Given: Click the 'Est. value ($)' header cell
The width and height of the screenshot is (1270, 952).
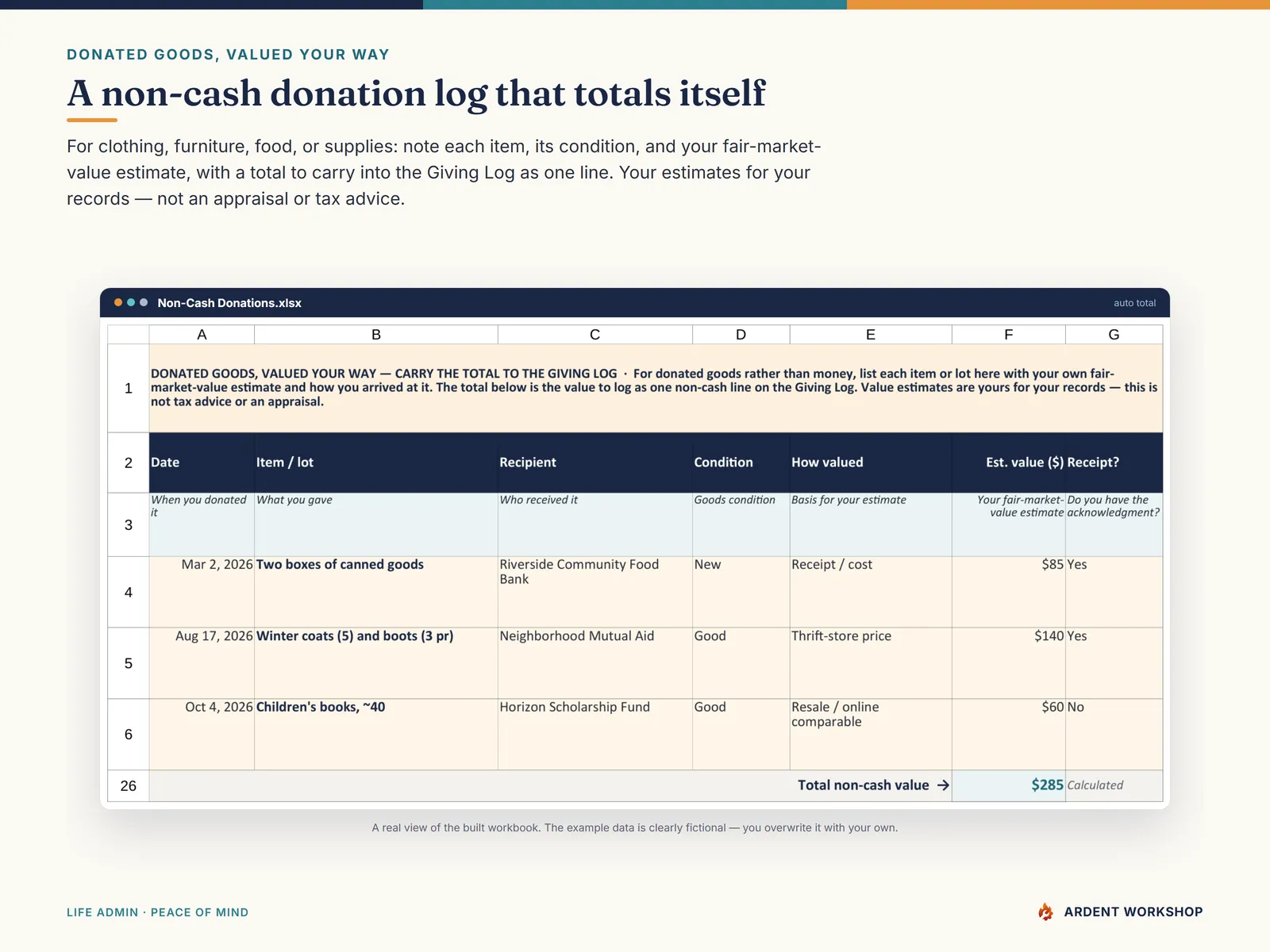Looking at the screenshot, I should tap(1009, 463).
